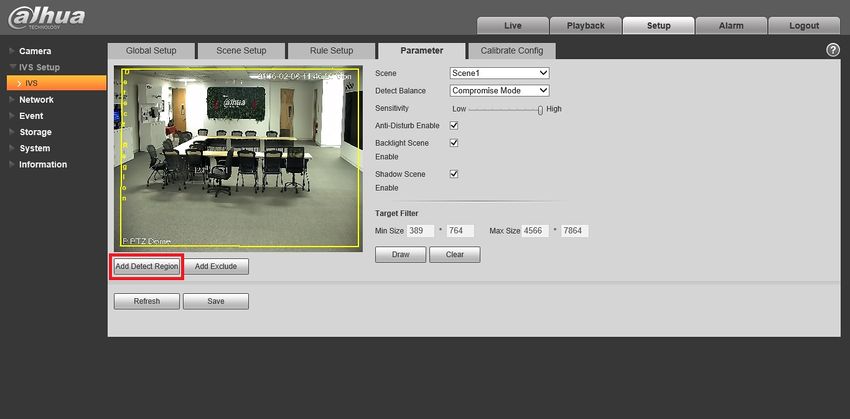Open the Global Setup tab

151,51
